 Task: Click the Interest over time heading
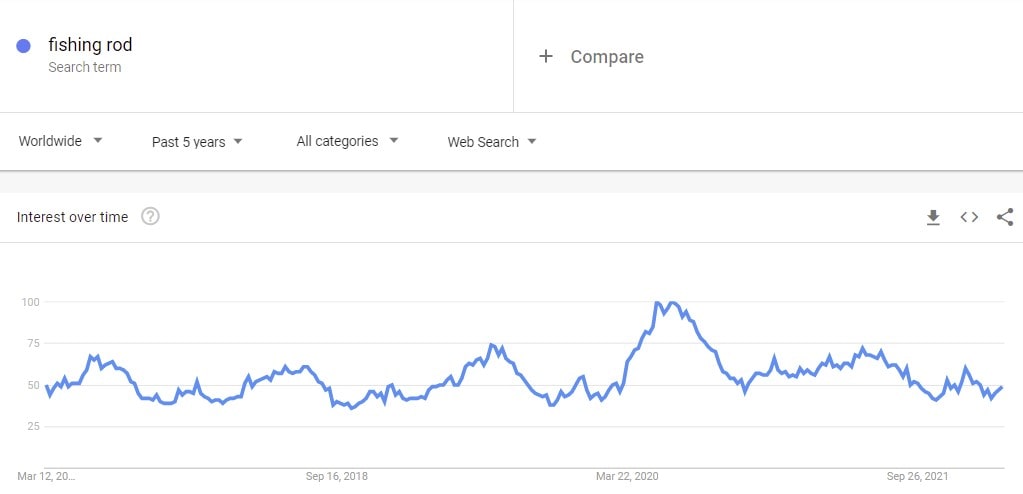click(x=72, y=217)
